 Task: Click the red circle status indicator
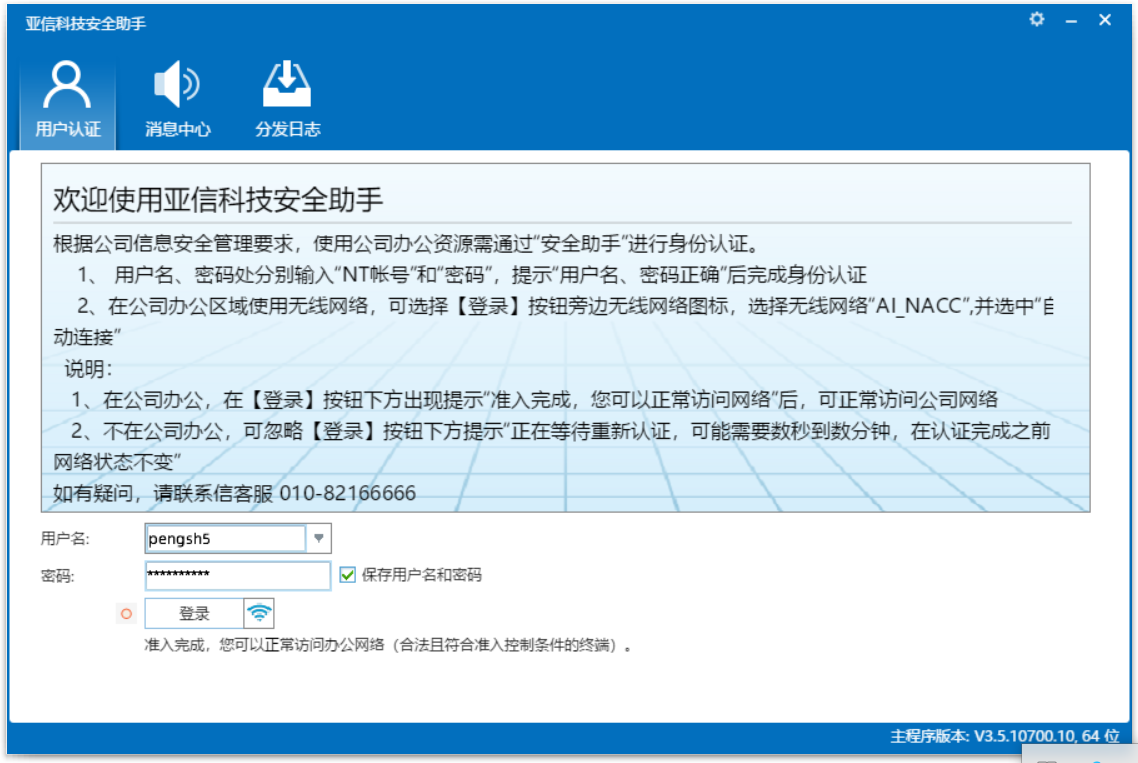coord(126,614)
